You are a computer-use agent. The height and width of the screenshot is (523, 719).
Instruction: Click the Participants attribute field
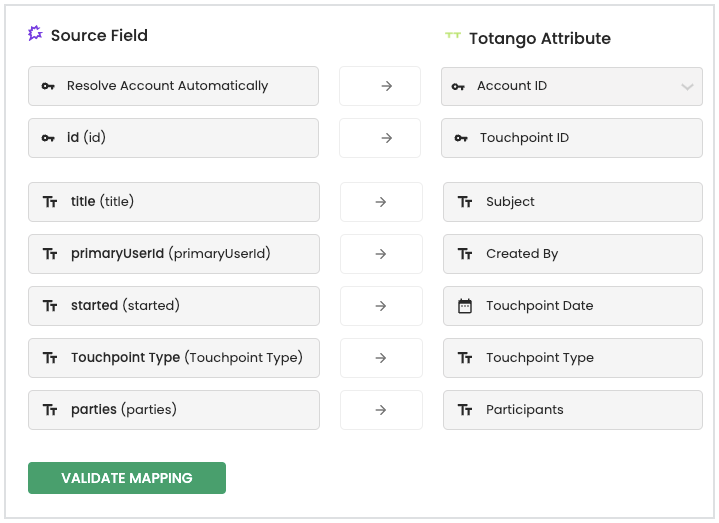coord(573,410)
